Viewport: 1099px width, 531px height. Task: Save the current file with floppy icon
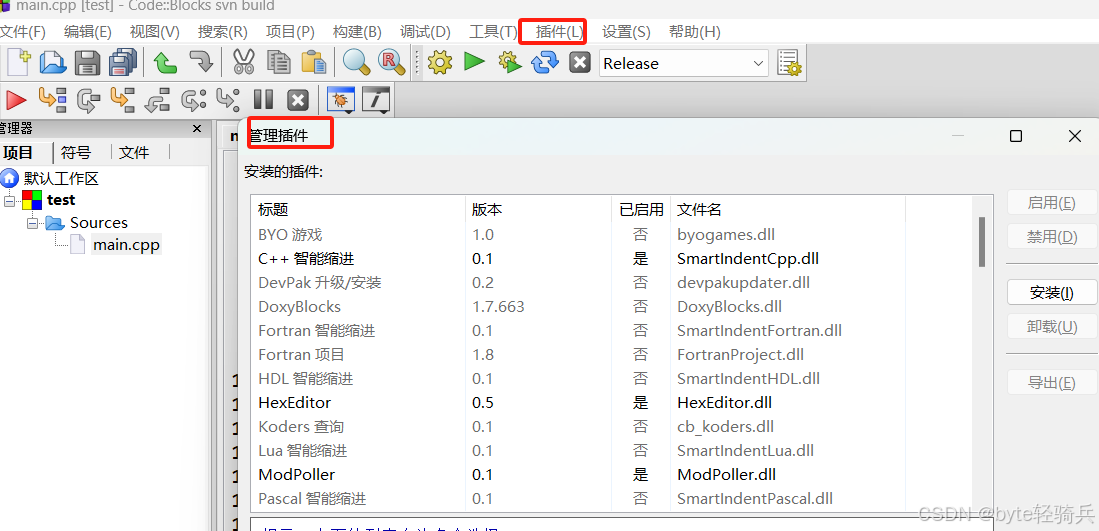(88, 63)
